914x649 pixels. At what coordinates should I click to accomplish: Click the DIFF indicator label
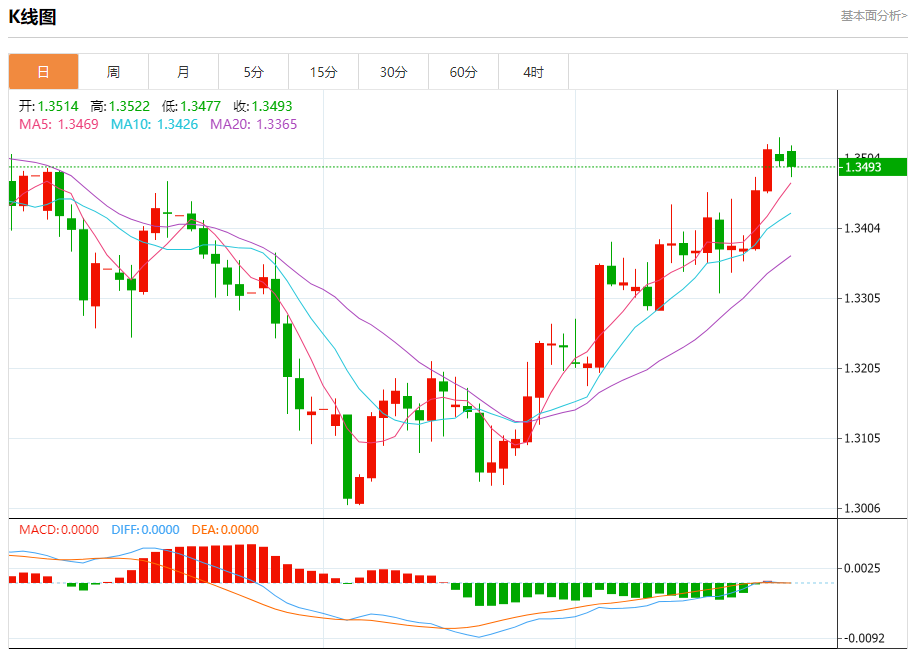click(x=145, y=530)
